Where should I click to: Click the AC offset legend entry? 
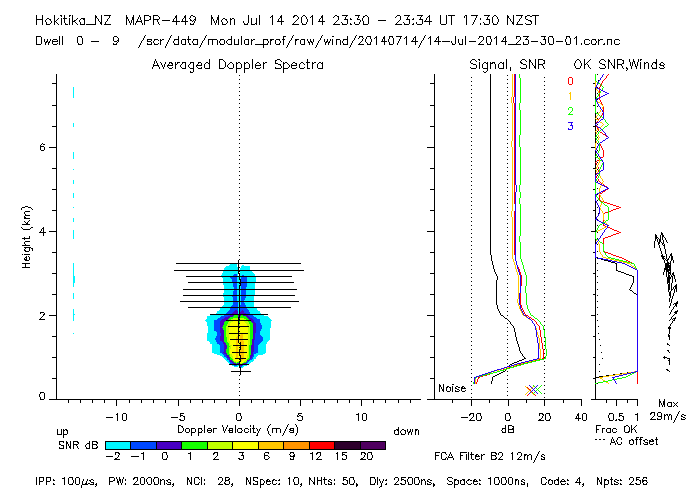point(627,442)
